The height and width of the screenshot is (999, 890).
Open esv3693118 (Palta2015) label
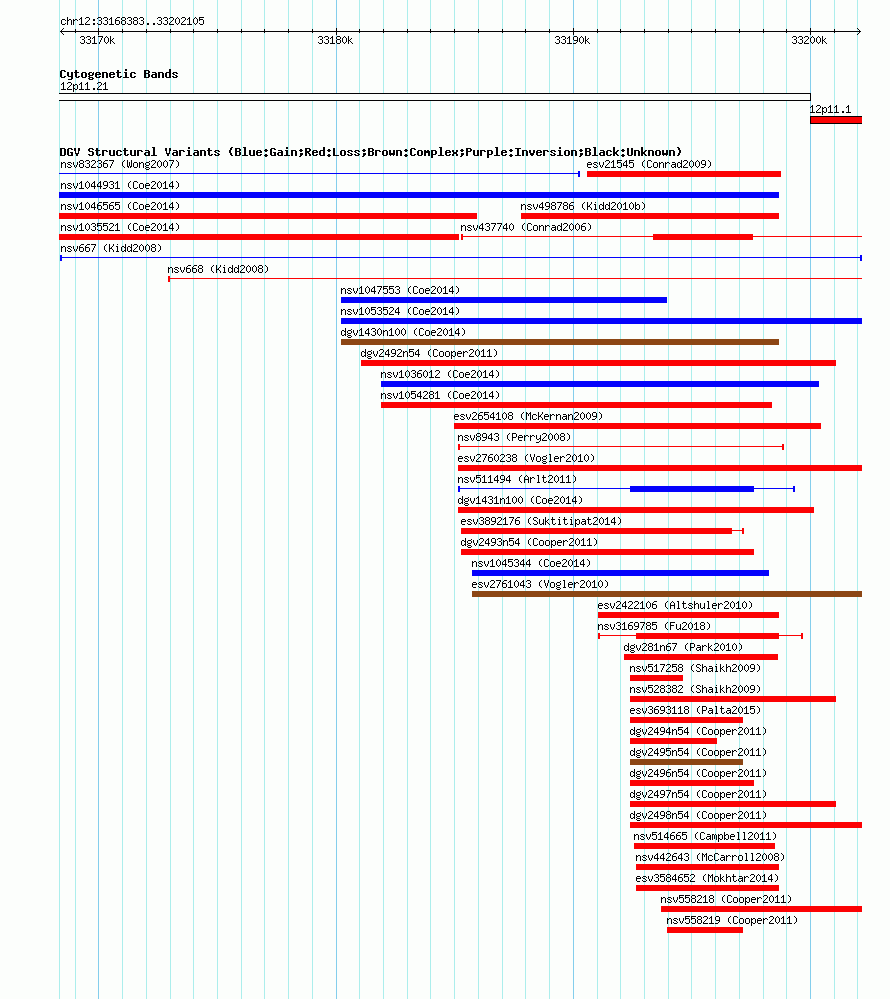[x=695, y=711]
